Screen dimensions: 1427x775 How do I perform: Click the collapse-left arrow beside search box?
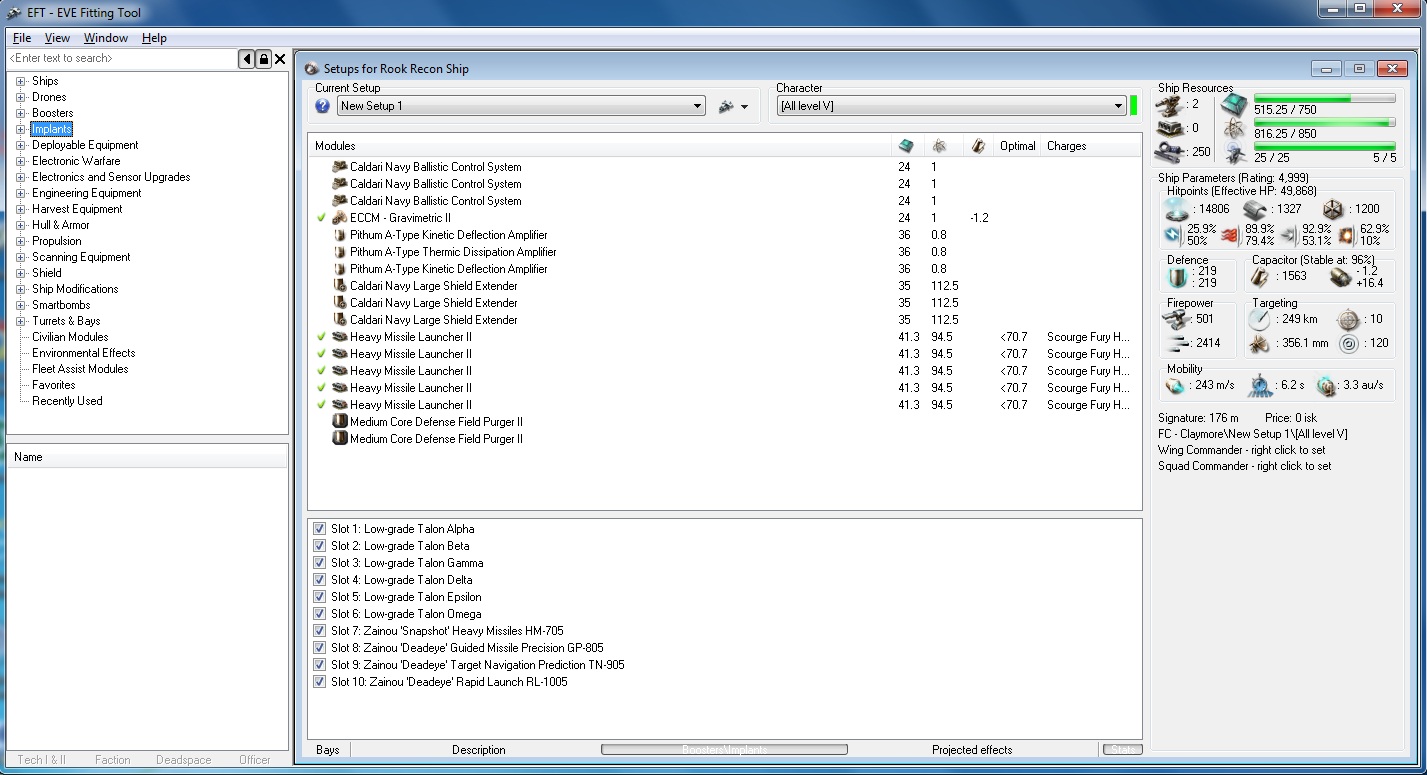(247, 59)
